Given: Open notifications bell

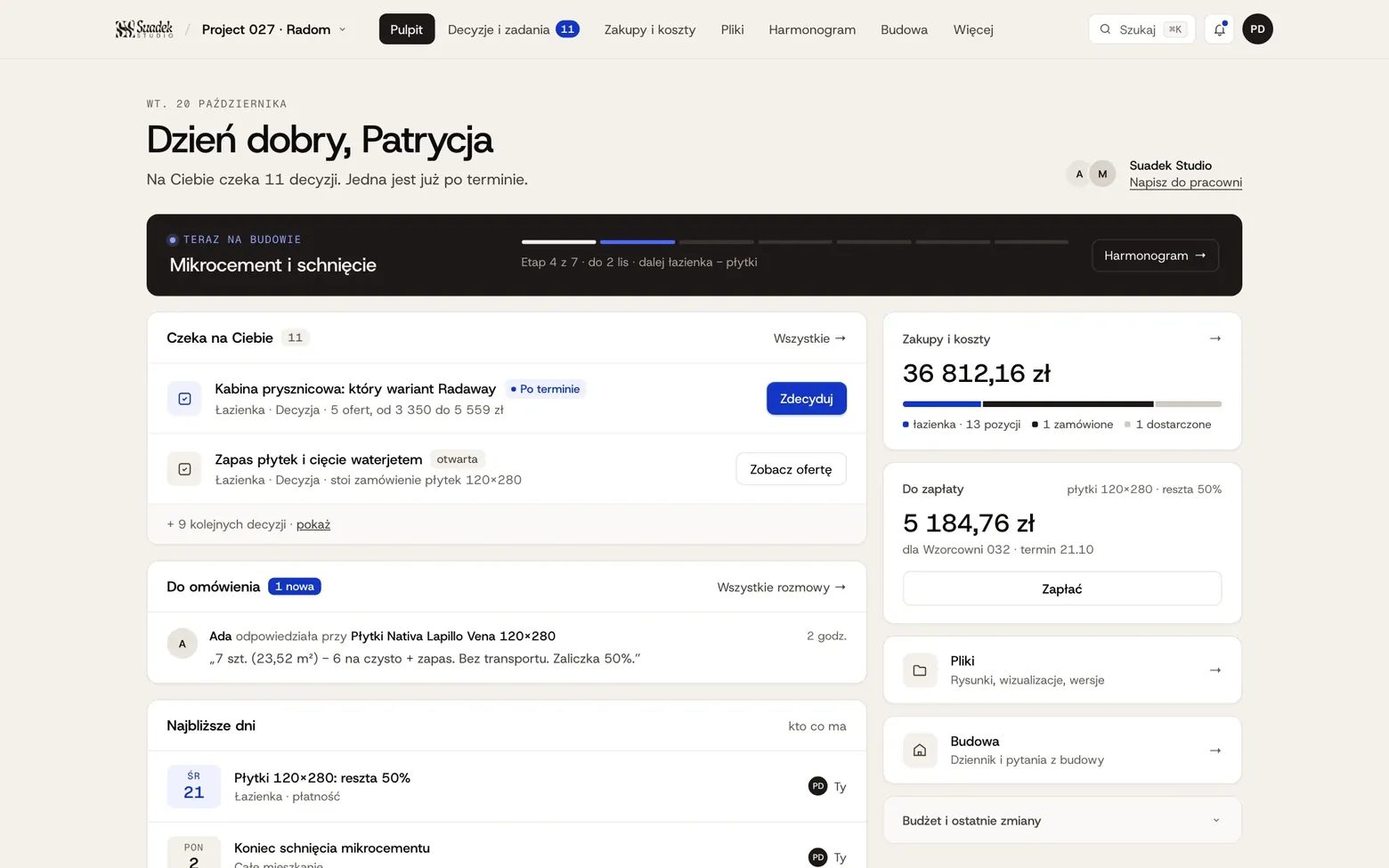Looking at the screenshot, I should 1219,29.
